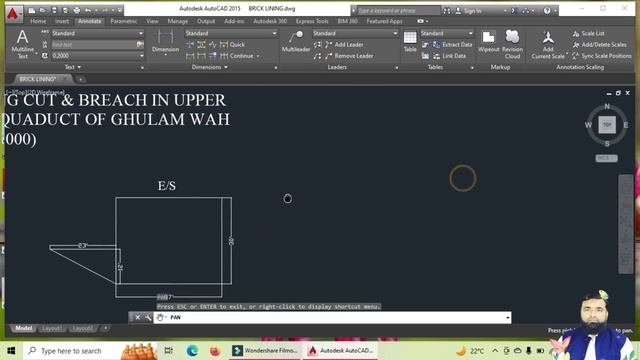Click the command line wrench customize icon
Image resolution: width=640 pixels, height=360 pixels.
[x=148, y=317]
